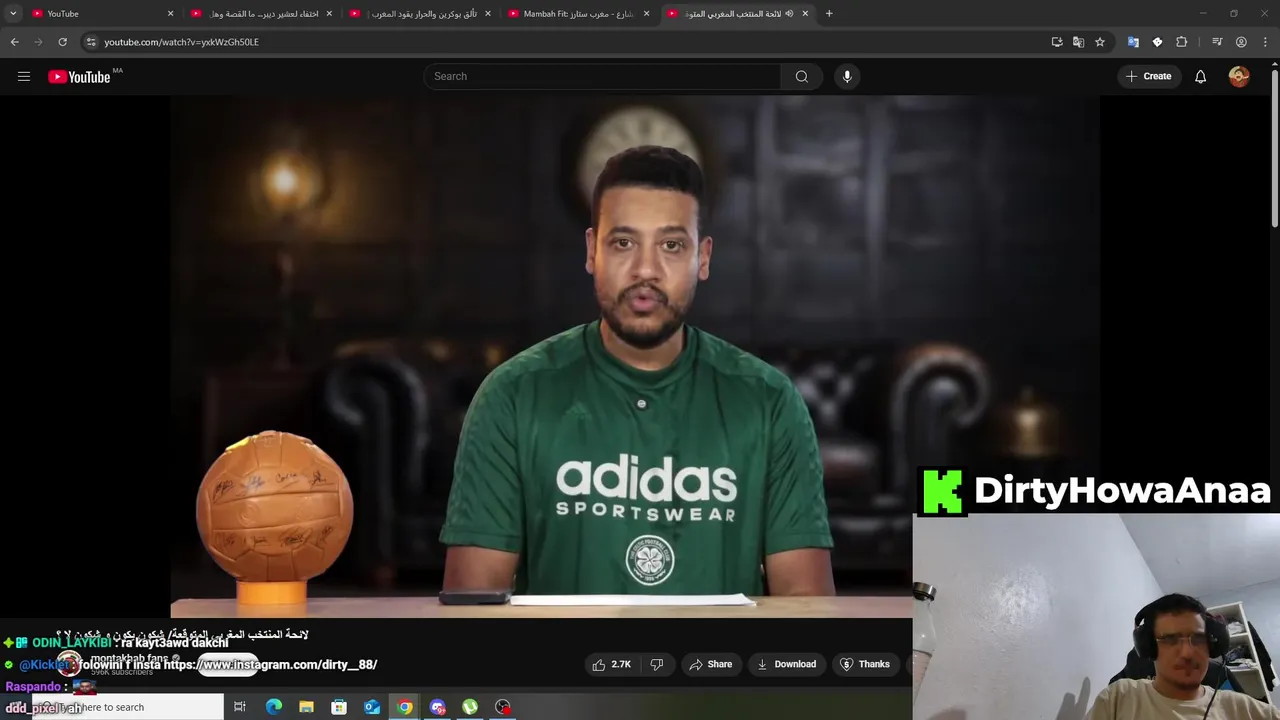Open Outlook from taskbar
The height and width of the screenshot is (720, 1280).
372,707
